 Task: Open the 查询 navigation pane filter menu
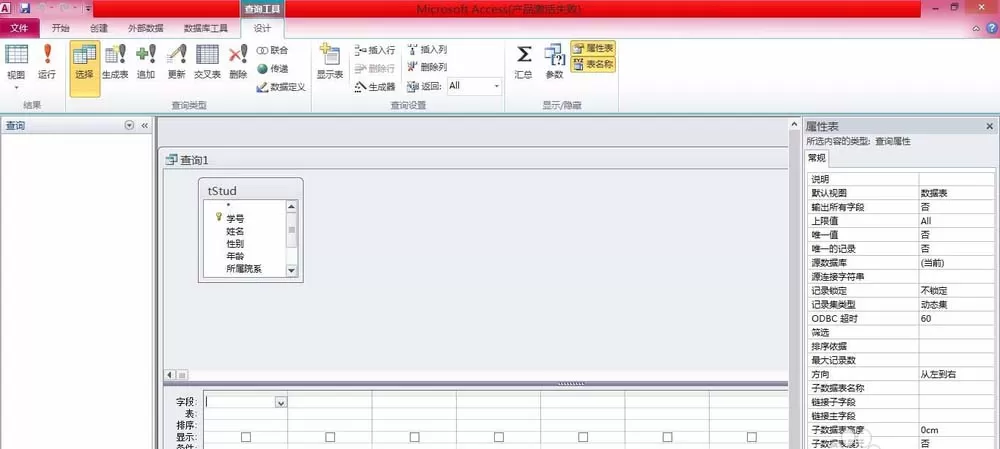(x=129, y=126)
